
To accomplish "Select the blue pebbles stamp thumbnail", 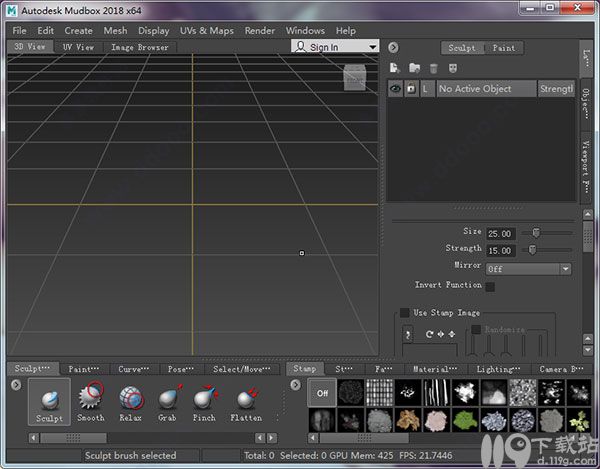I will [494, 420].
